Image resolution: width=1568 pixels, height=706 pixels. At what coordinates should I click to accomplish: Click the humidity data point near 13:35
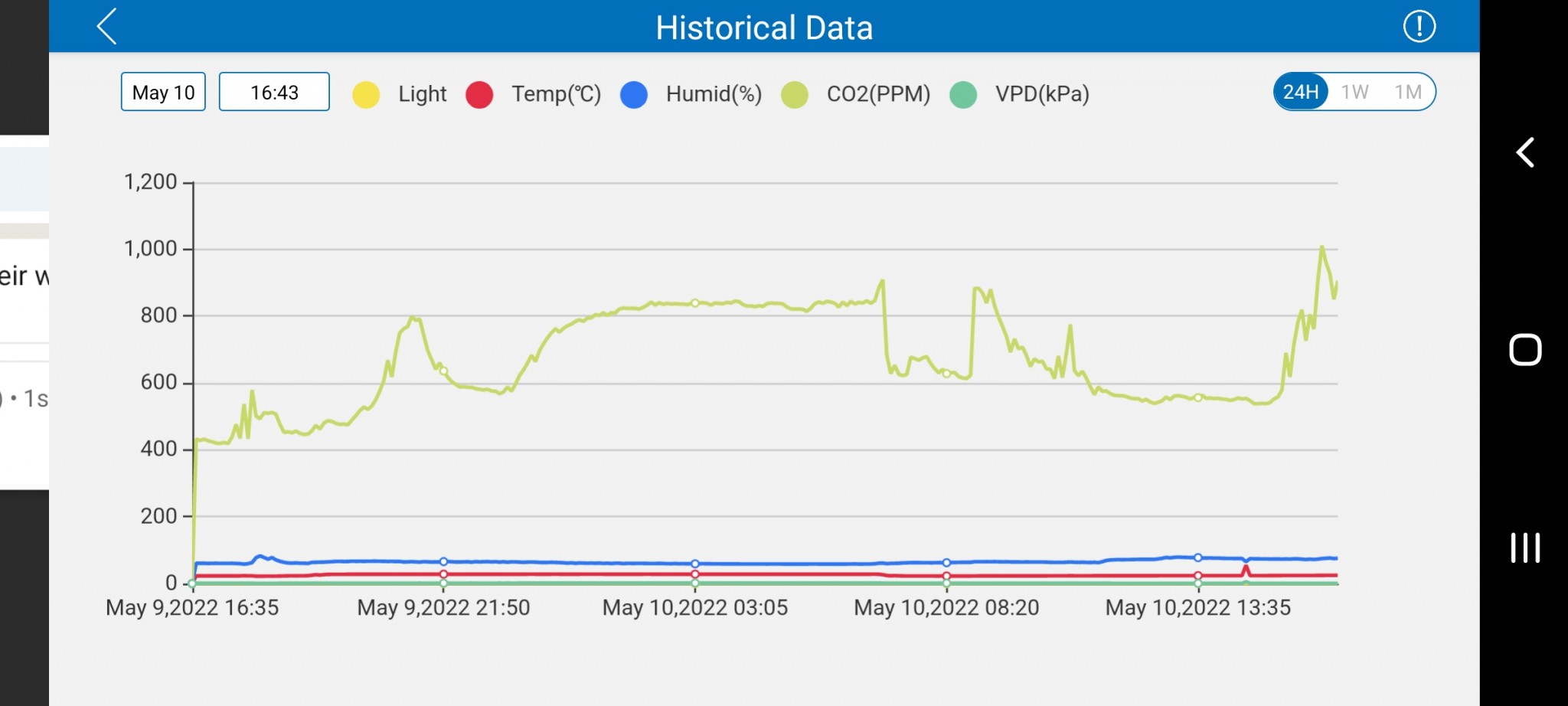click(1198, 557)
